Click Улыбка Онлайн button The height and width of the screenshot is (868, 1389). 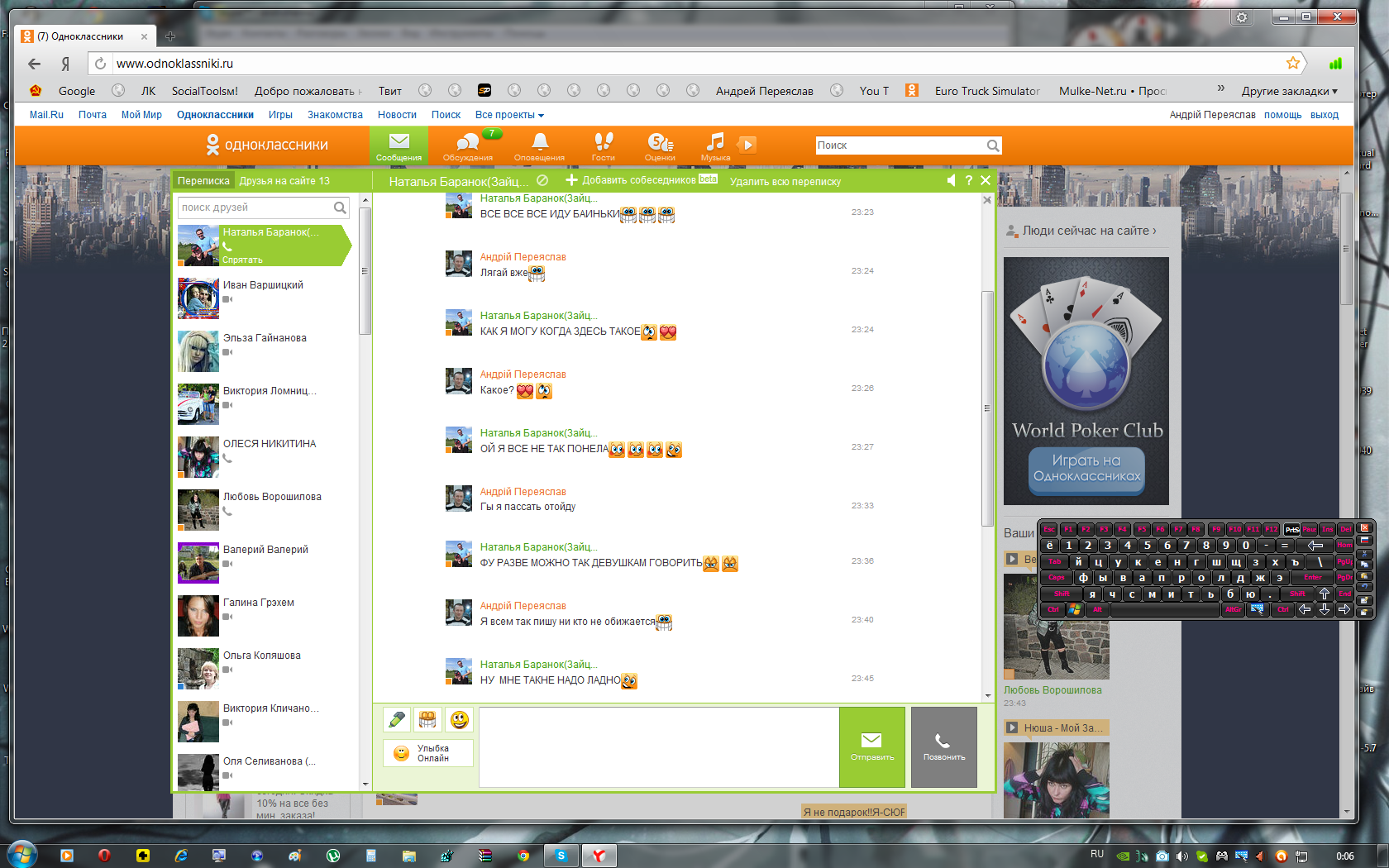tap(427, 753)
